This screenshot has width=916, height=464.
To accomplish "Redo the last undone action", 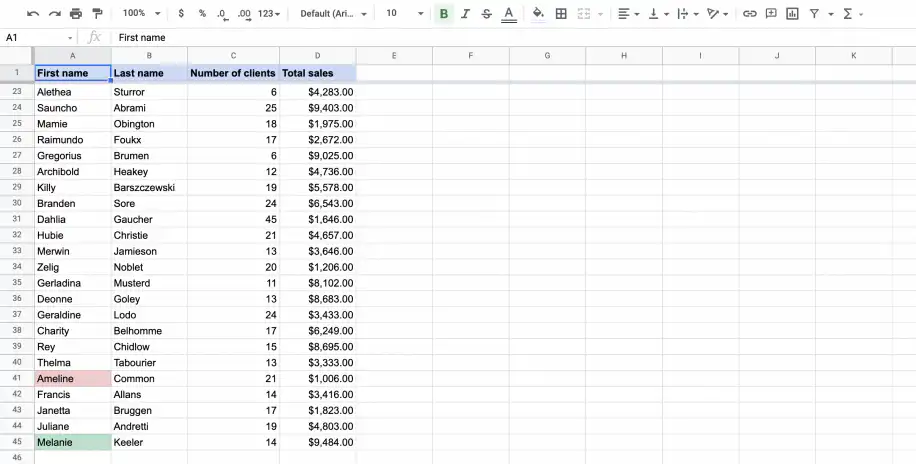I will click(54, 13).
